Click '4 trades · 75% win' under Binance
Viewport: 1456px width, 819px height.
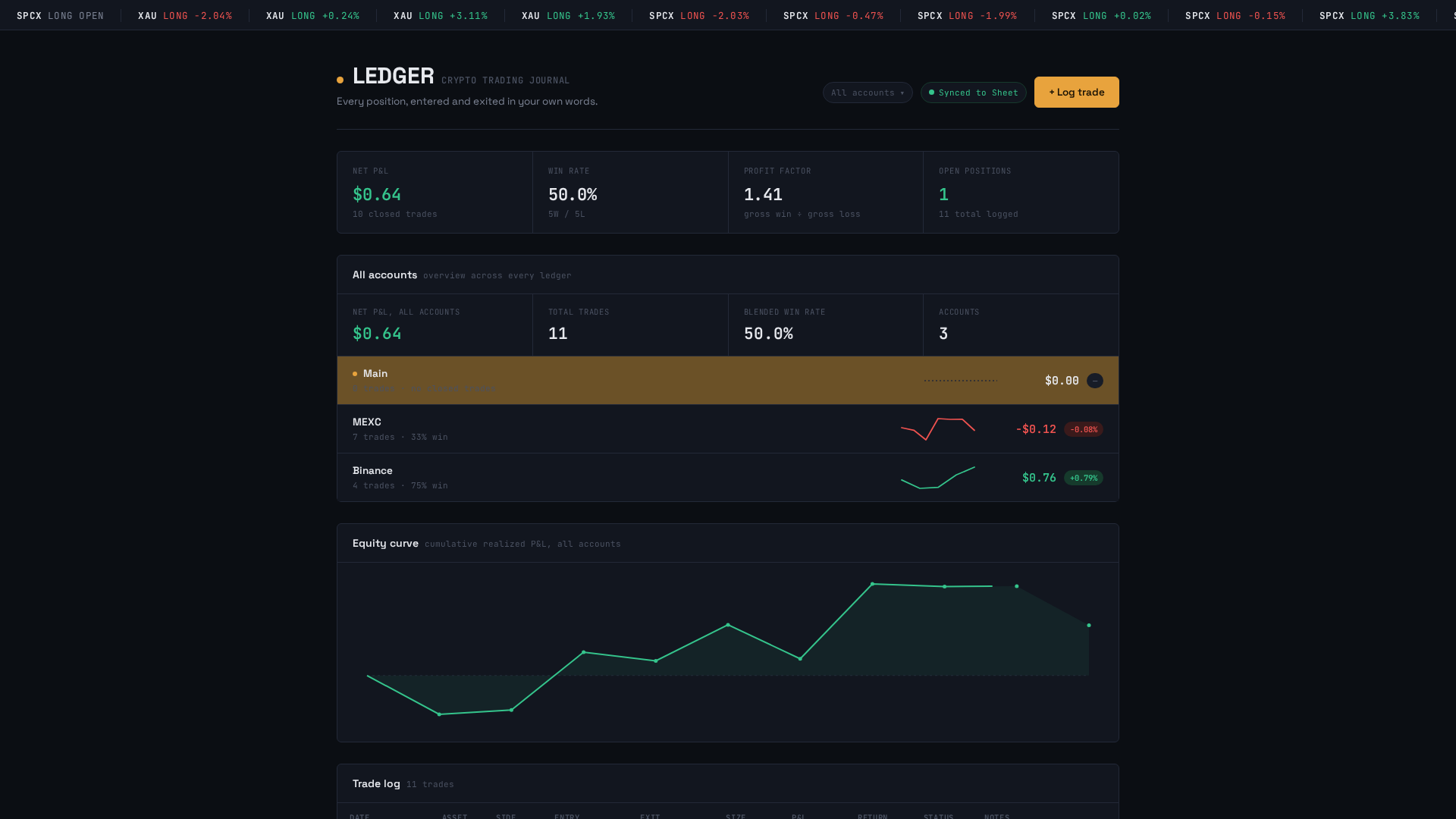(400, 485)
